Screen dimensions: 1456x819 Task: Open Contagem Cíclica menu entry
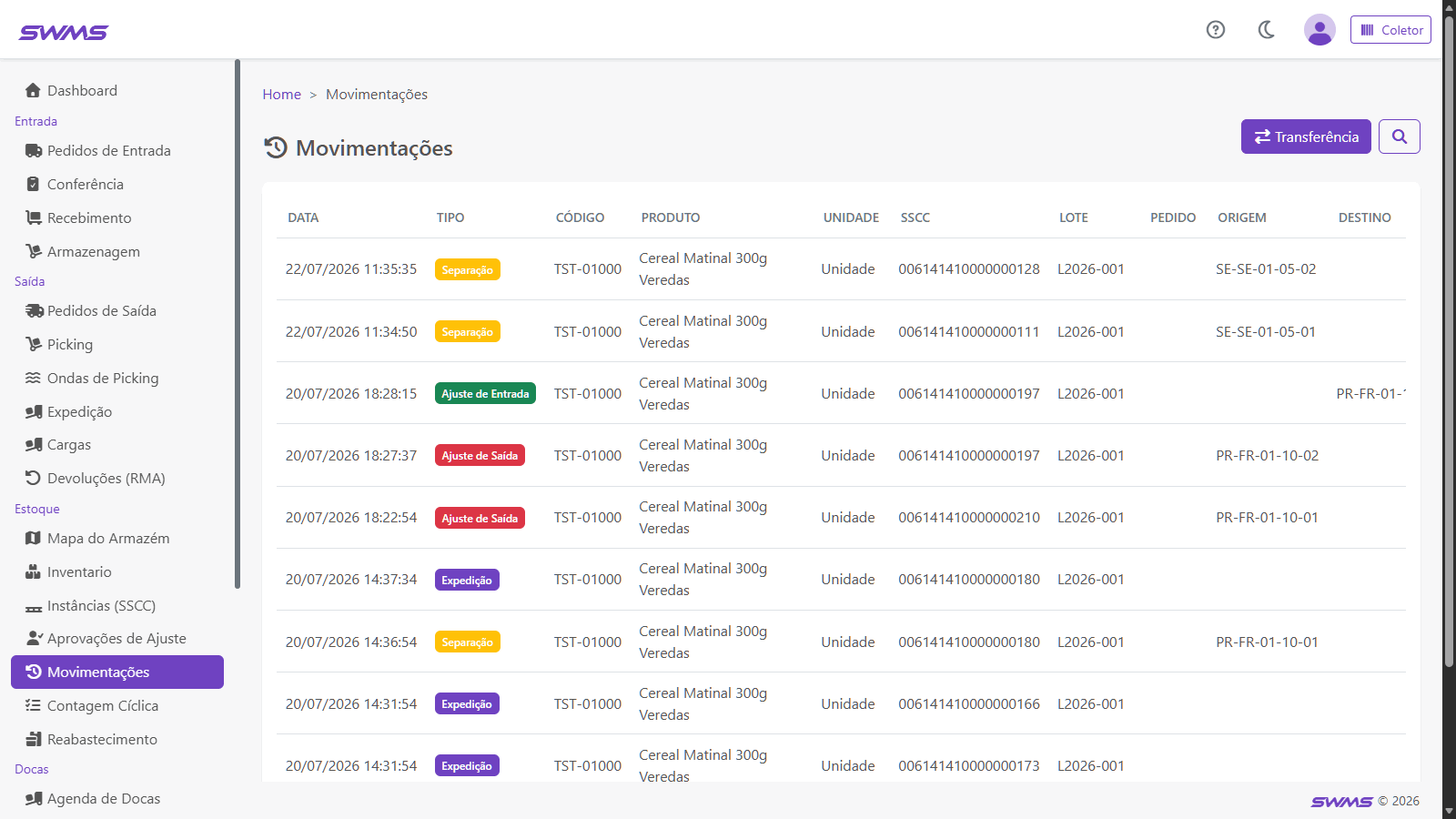click(x=117, y=705)
